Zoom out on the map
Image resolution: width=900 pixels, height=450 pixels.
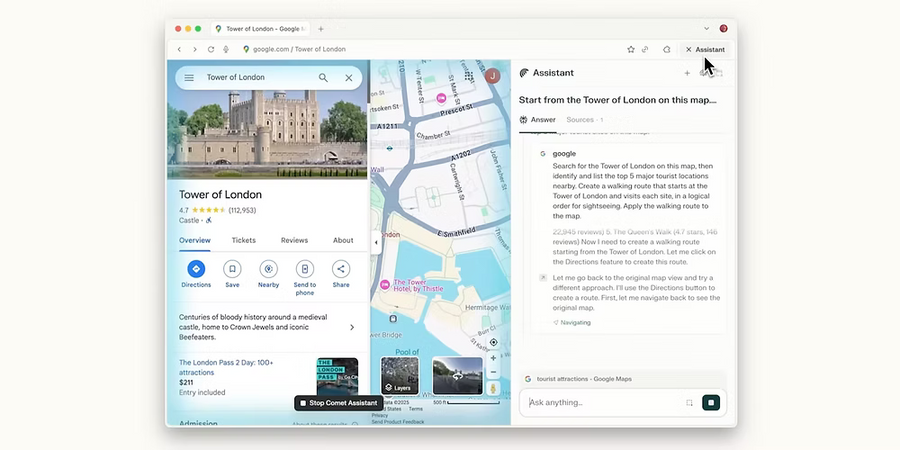tap(493, 372)
